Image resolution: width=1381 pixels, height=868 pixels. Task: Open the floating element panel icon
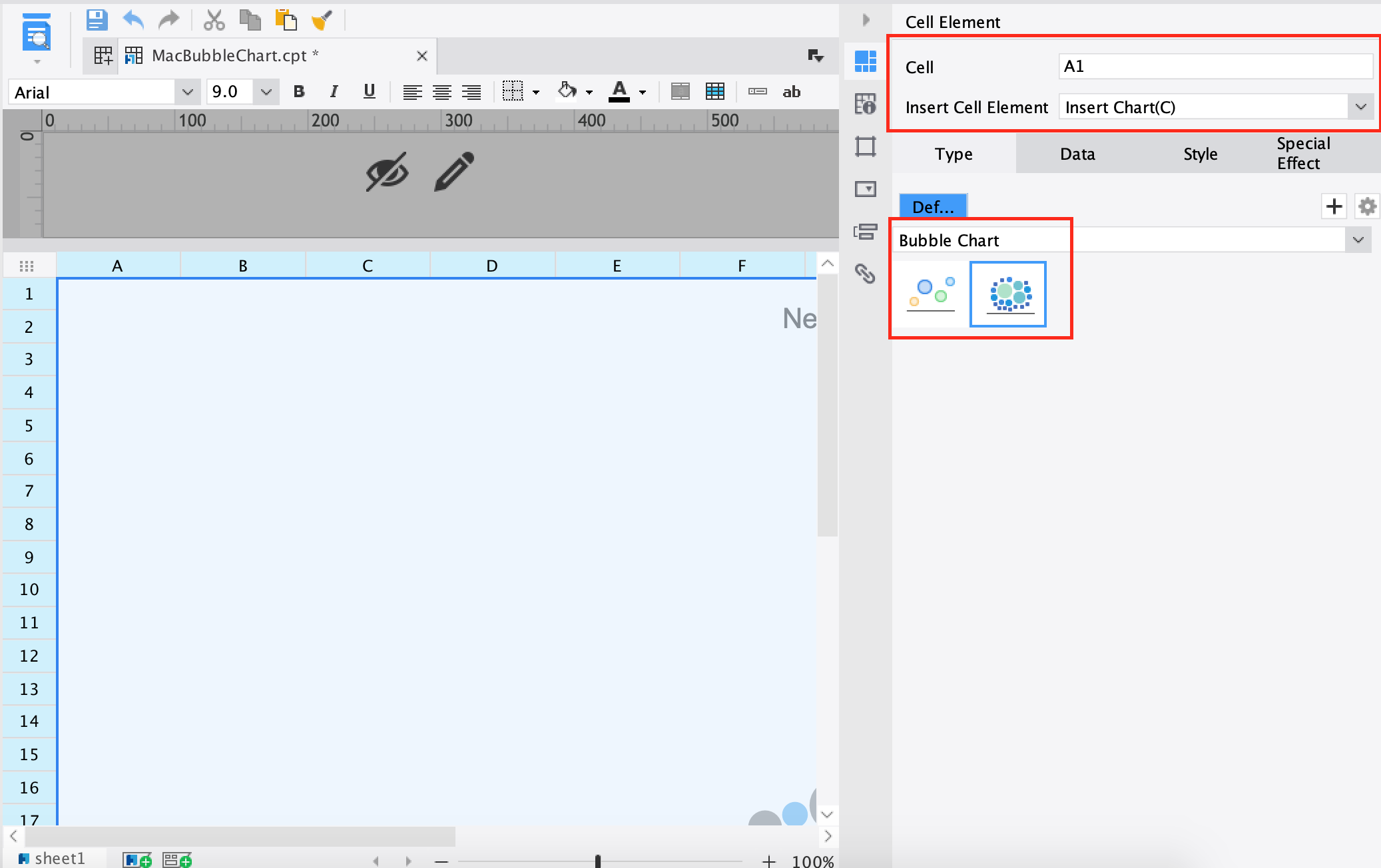865,146
